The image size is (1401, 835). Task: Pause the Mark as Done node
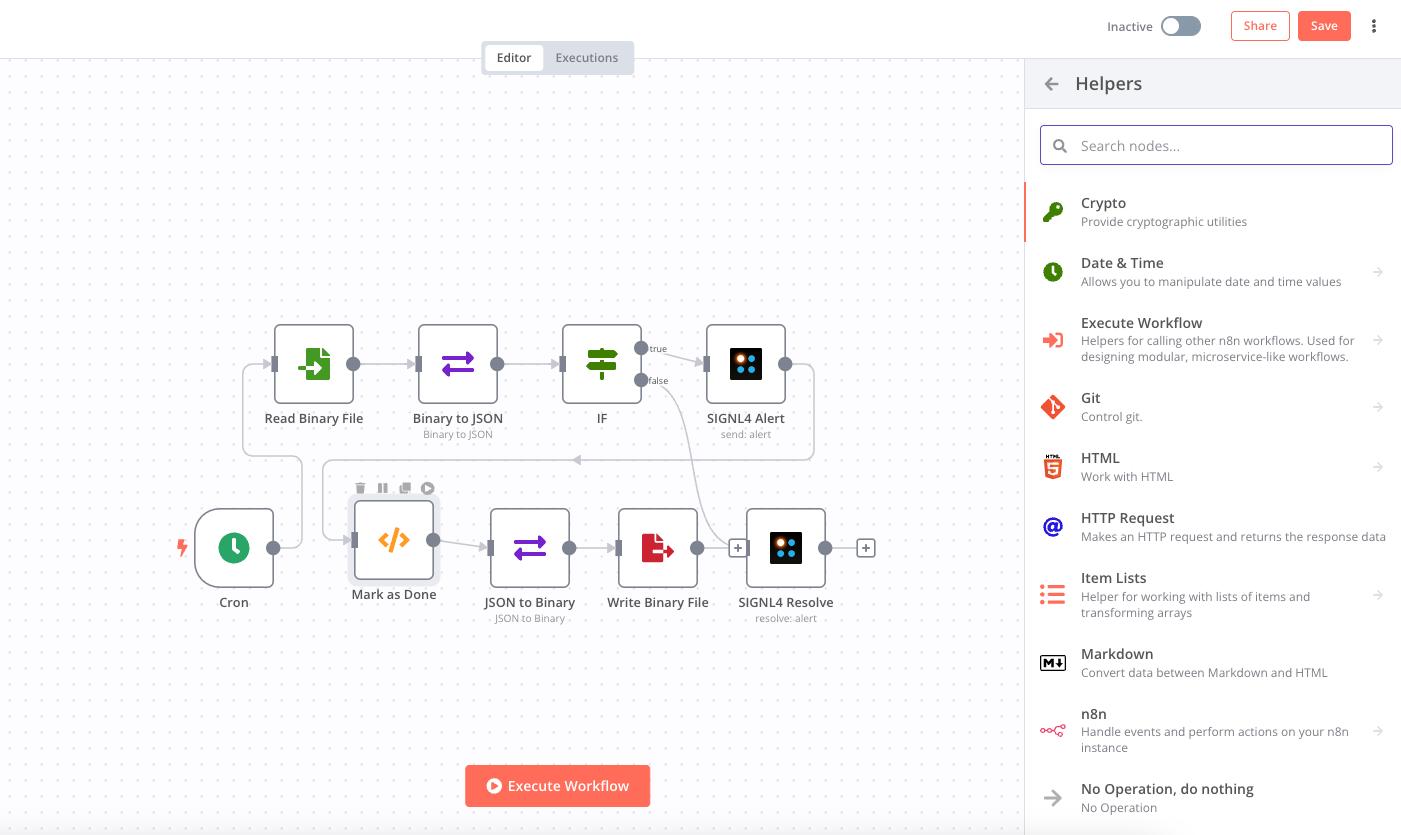pos(383,488)
